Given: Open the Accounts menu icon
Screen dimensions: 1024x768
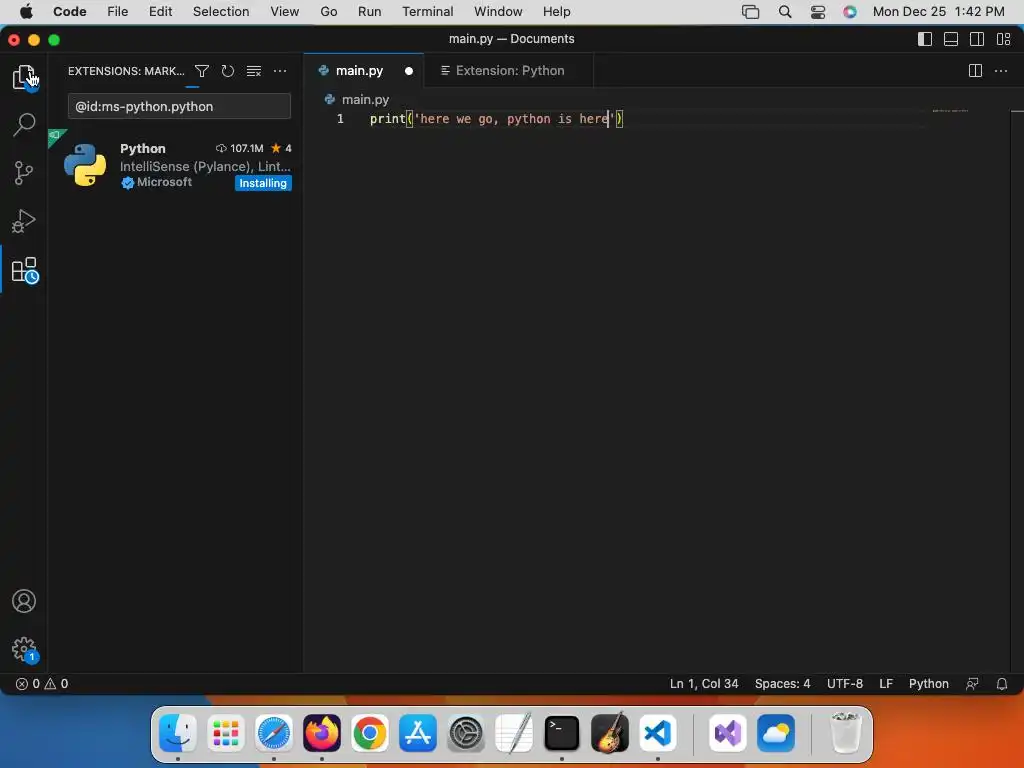Looking at the screenshot, I should [x=24, y=601].
